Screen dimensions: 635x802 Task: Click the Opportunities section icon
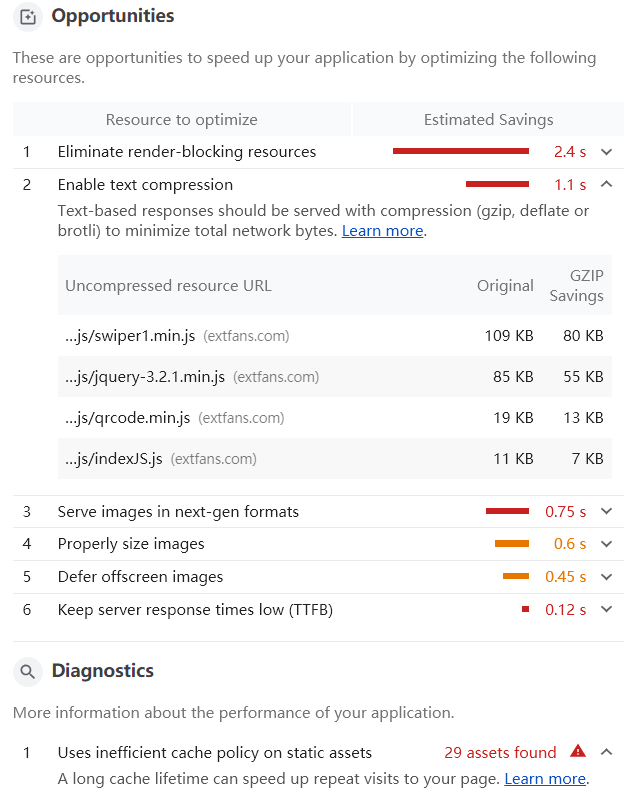tap(28, 17)
